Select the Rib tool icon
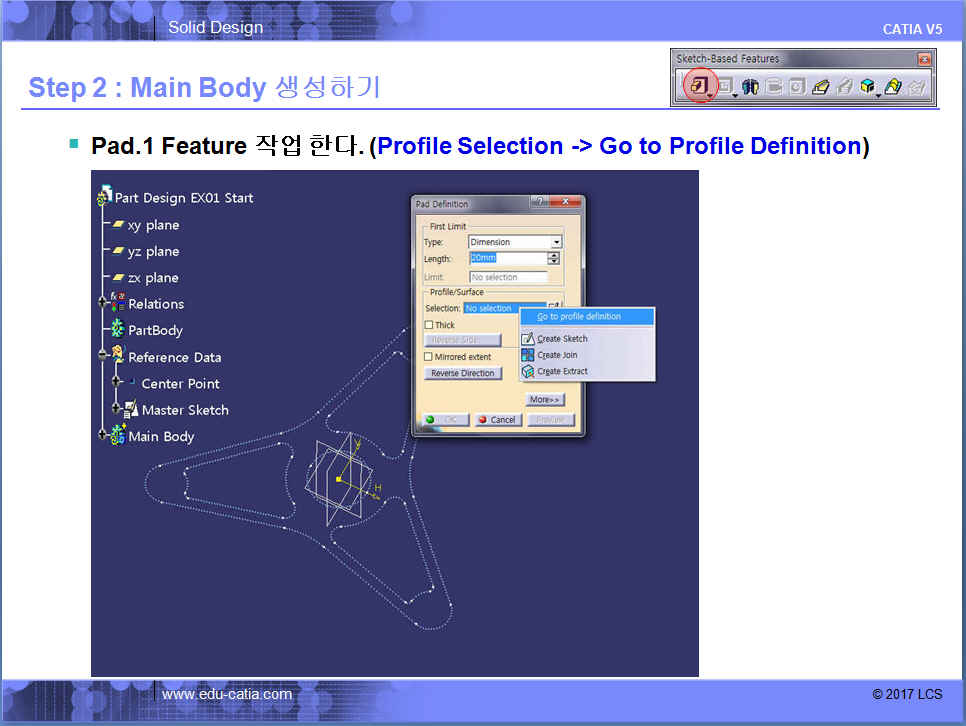 [820, 86]
